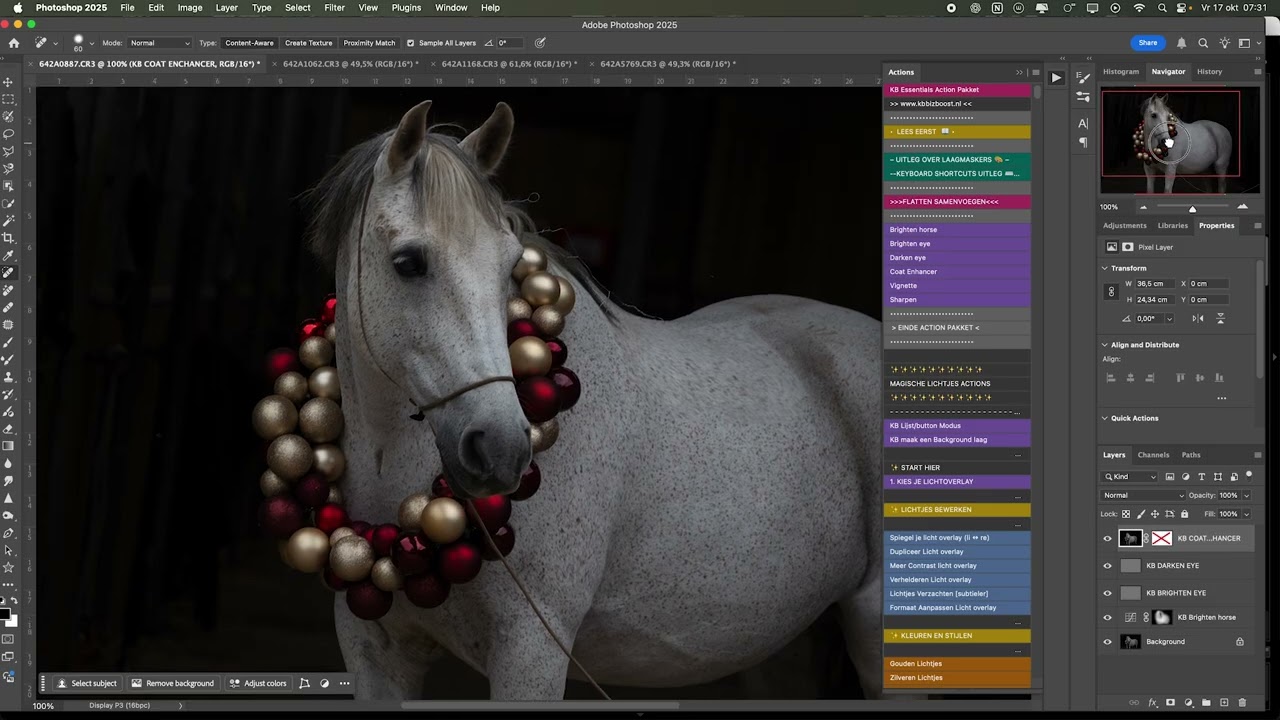This screenshot has width=1280, height=720.
Task: Switch to the Histogram tab
Action: pos(1120,72)
